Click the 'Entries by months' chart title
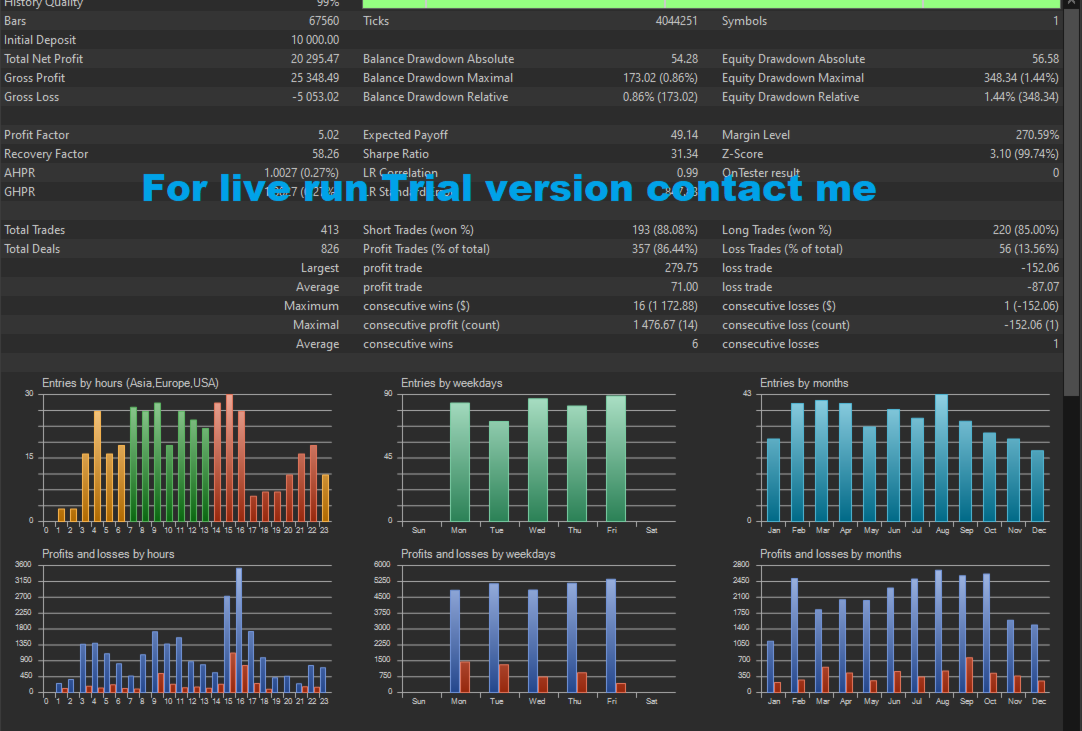The width and height of the screenshot is (1082, 731). 804,383
